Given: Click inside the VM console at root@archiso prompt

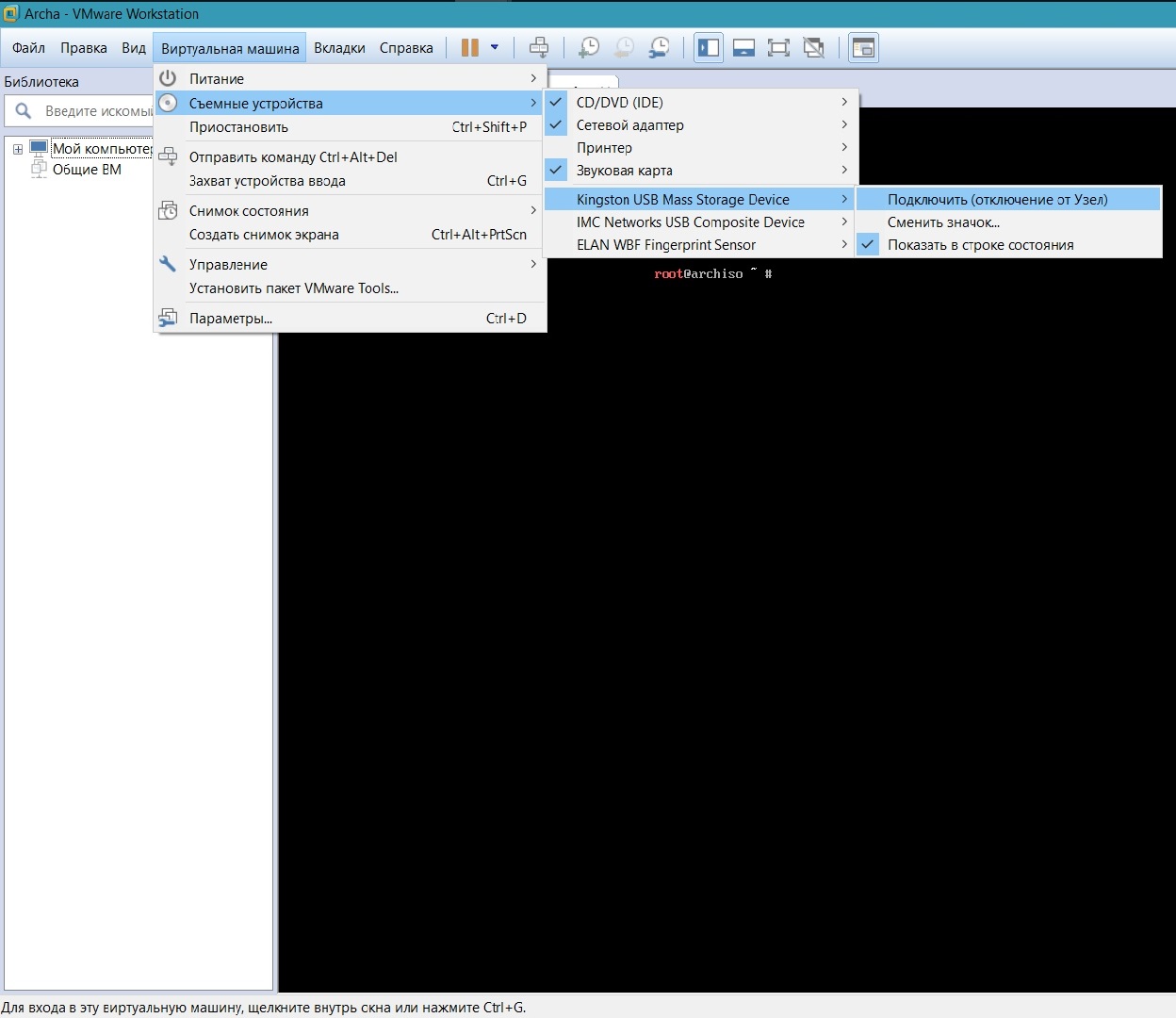Looking at the screenshot, I should tap(713, 273).
